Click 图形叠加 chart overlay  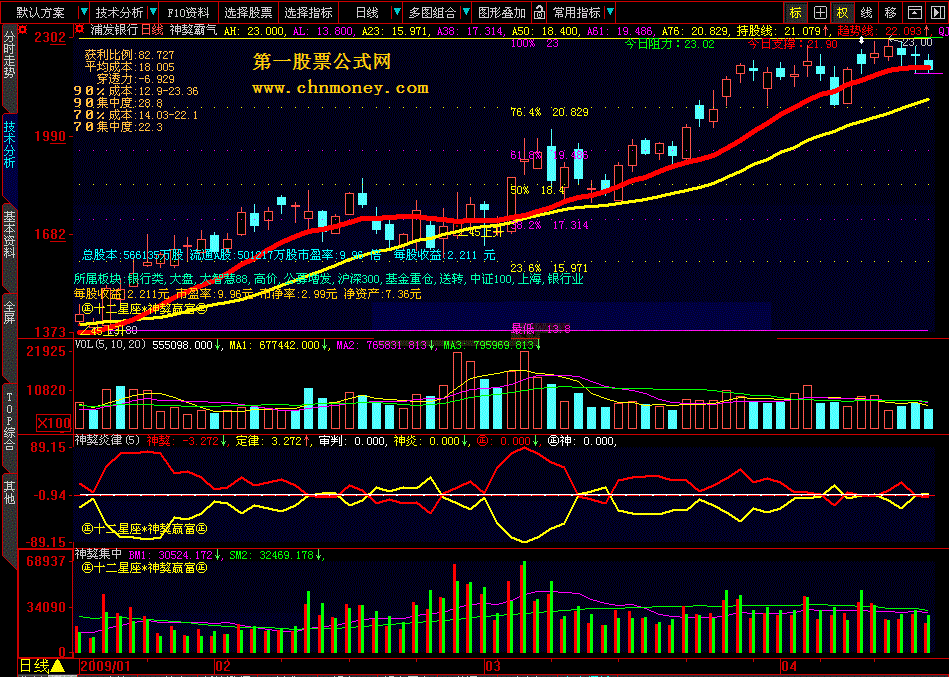tap(502, 12)
